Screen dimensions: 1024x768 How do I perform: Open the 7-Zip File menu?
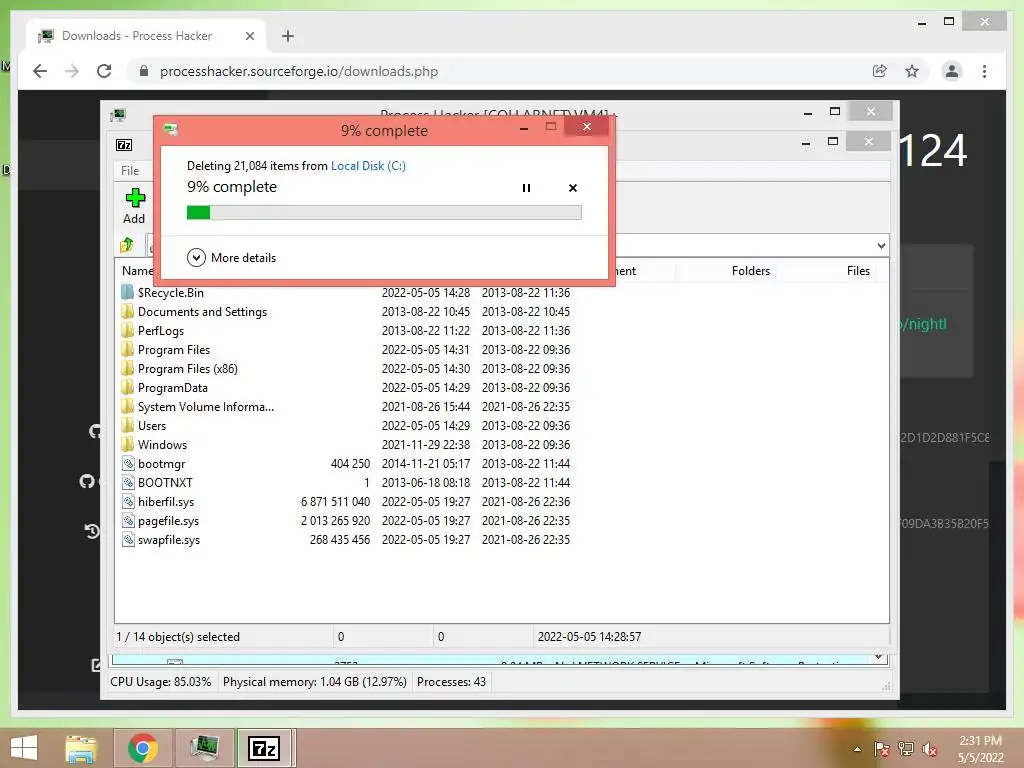(130, 170)
